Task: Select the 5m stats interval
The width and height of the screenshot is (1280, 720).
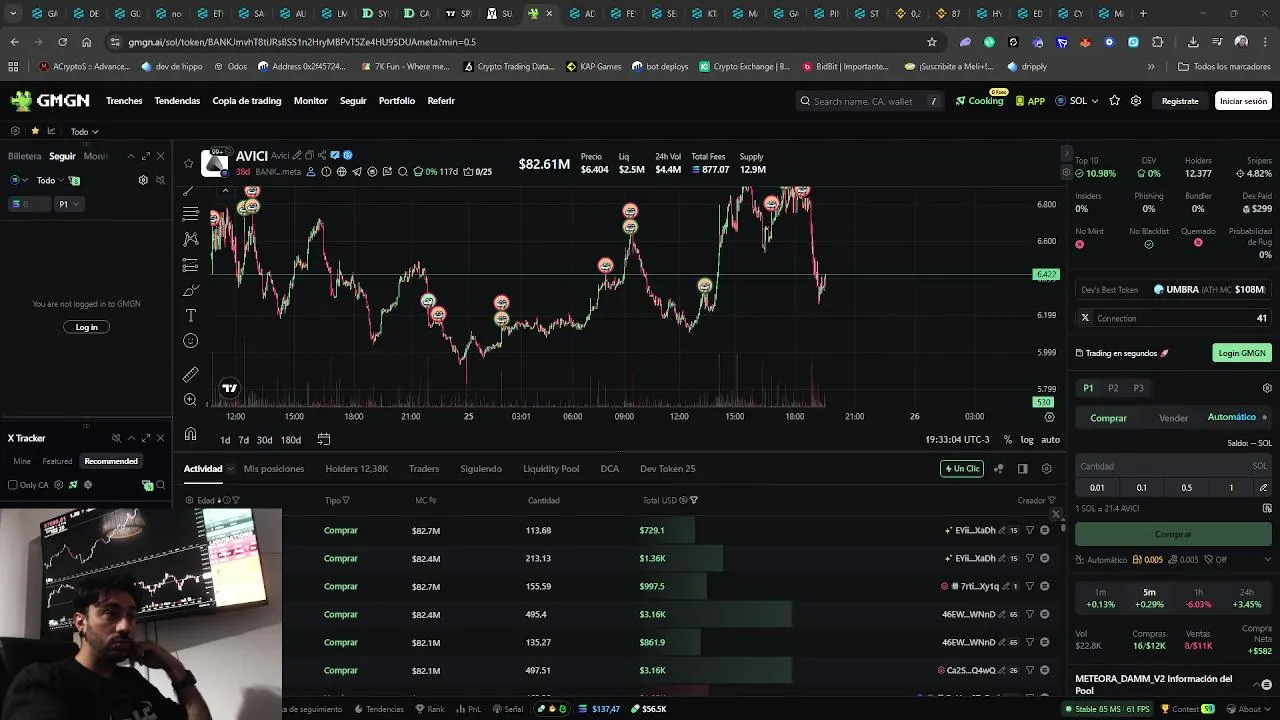Action: 1149,598
